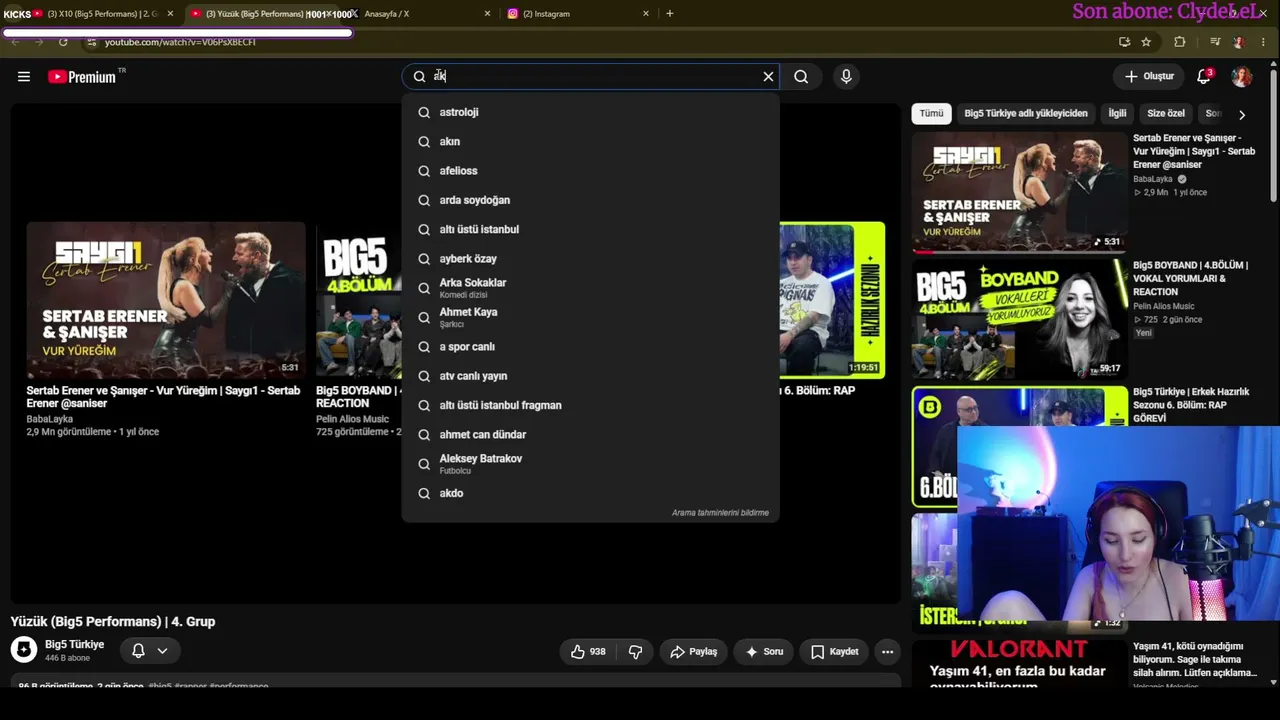Close the Instagram tab
1280x720 pixels.
[x=646, y=14]
